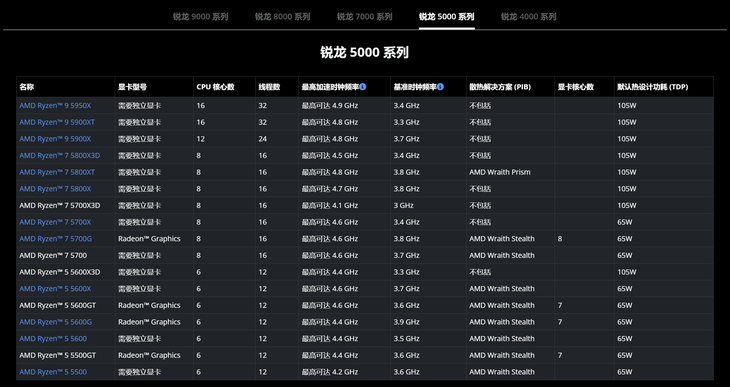Open the 锐龙 7000 系列 tab
This screenshot has height=387, width=730.
coord(365,17)
